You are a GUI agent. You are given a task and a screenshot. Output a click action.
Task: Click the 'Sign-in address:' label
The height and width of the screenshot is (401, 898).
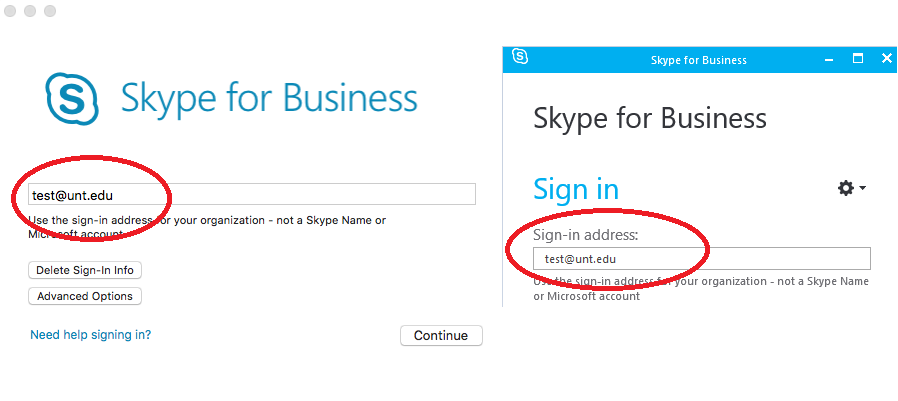click(585, 235)
